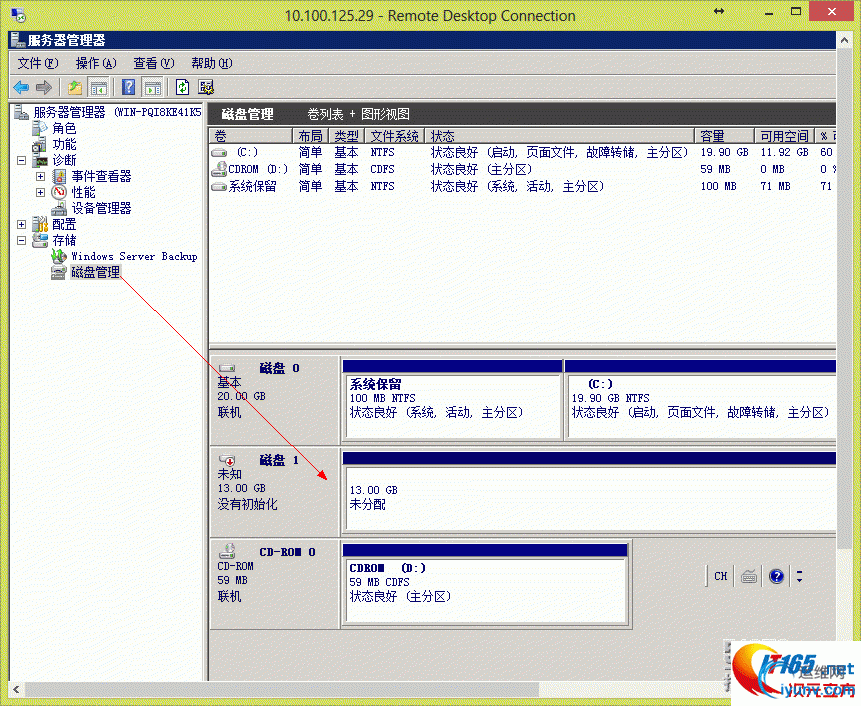Click the 系统保留 volume icon in list
Image resolution: width=861 pixels, height=706 pixels.
(219, 187)
